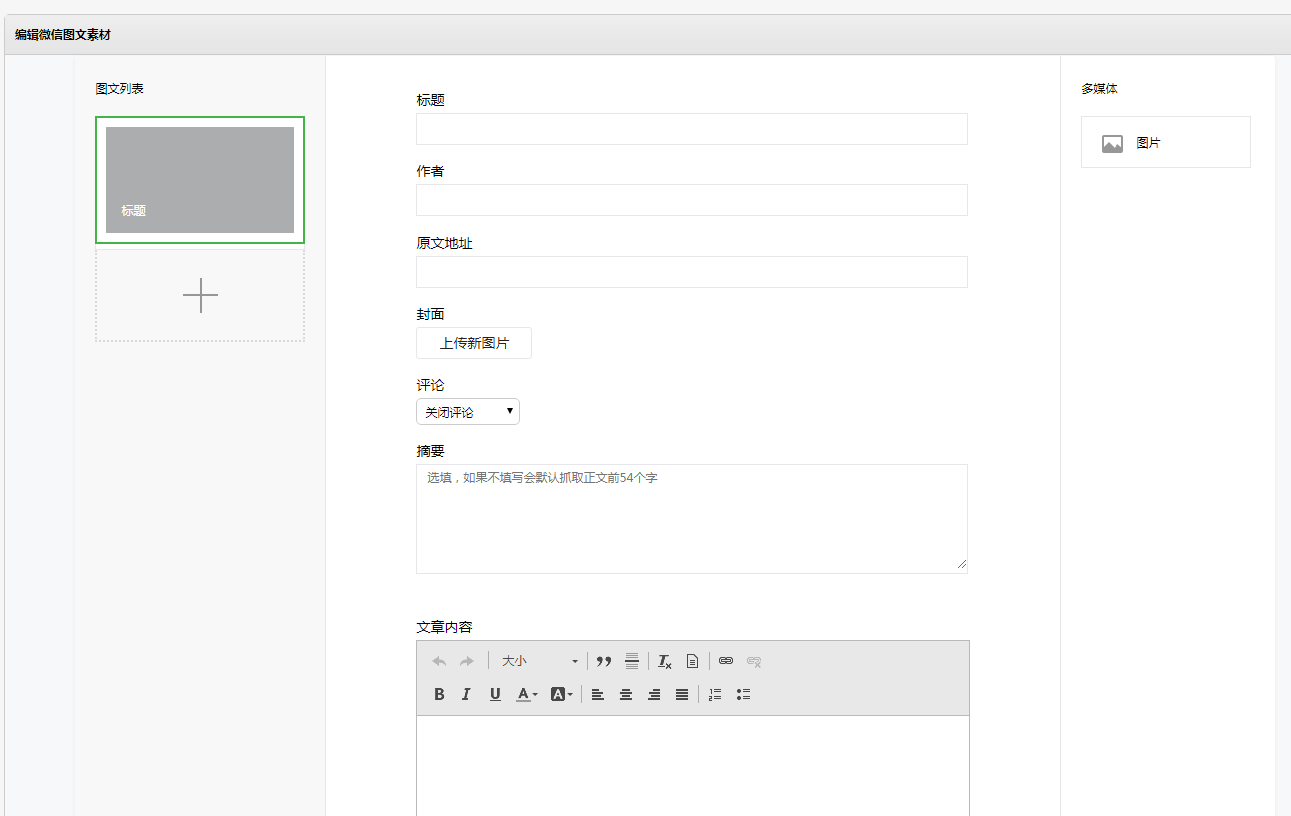
Task: Click the 上传新图片 upload button
Action: pyautogui.click(x=474, y=343)
